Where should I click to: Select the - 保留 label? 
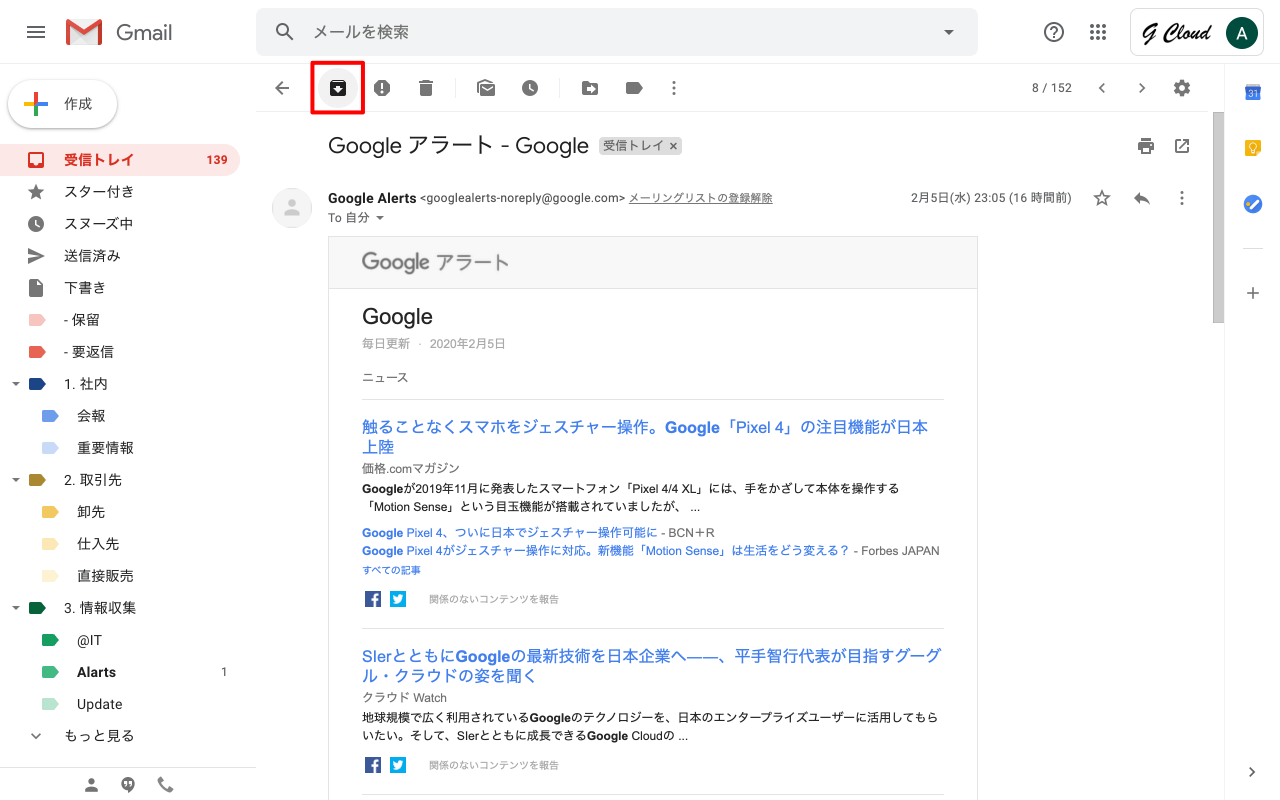[x=120, y=320]
